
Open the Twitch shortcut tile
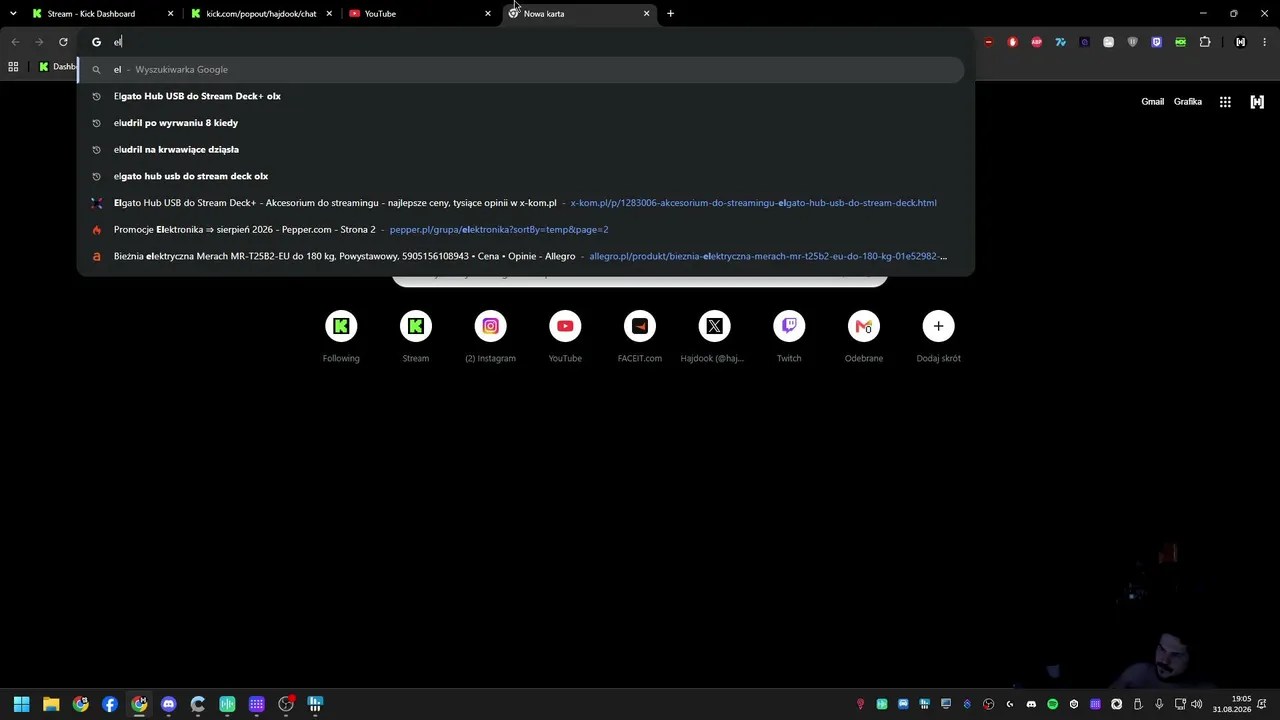[x=789, y=337]
